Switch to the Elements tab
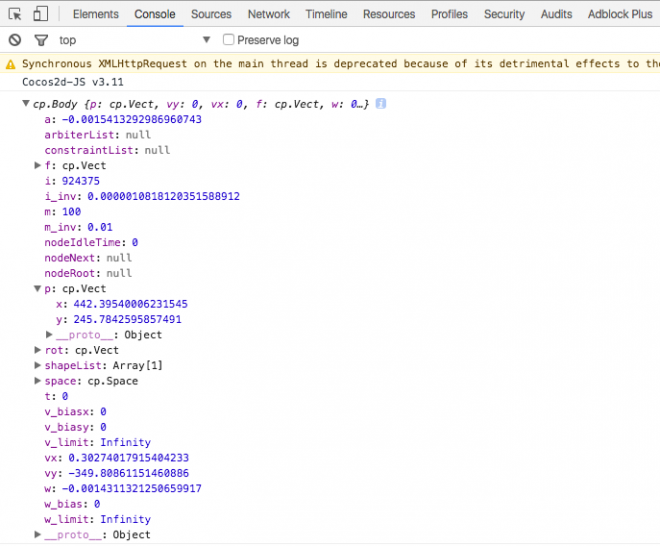The image size is (660, 546). [95, 14]
